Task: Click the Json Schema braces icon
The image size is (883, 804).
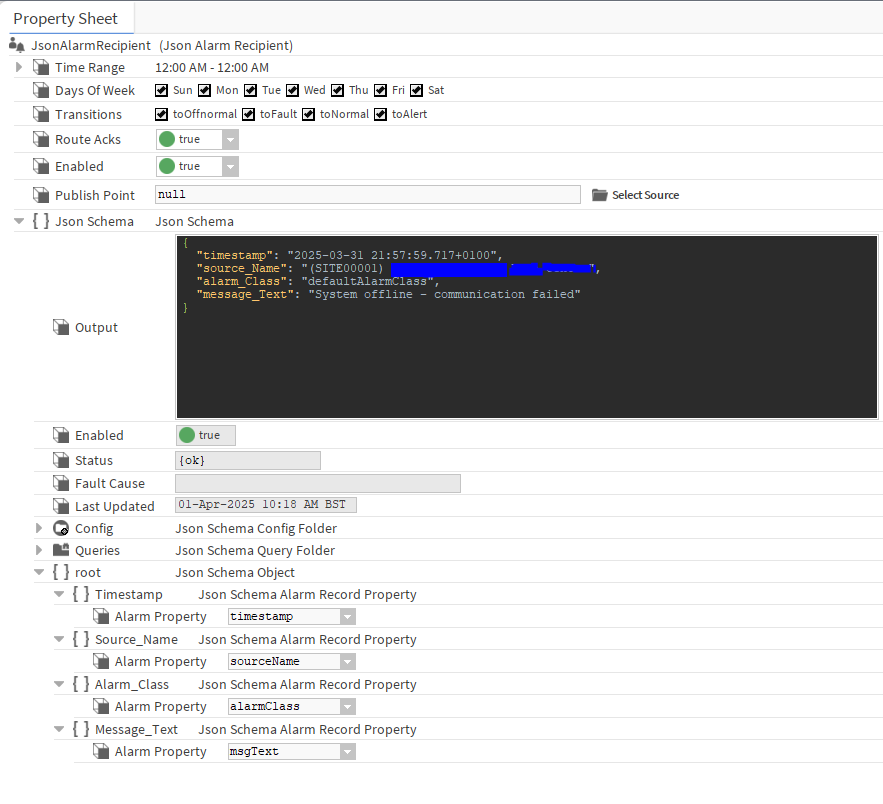Action: [41, 221]
